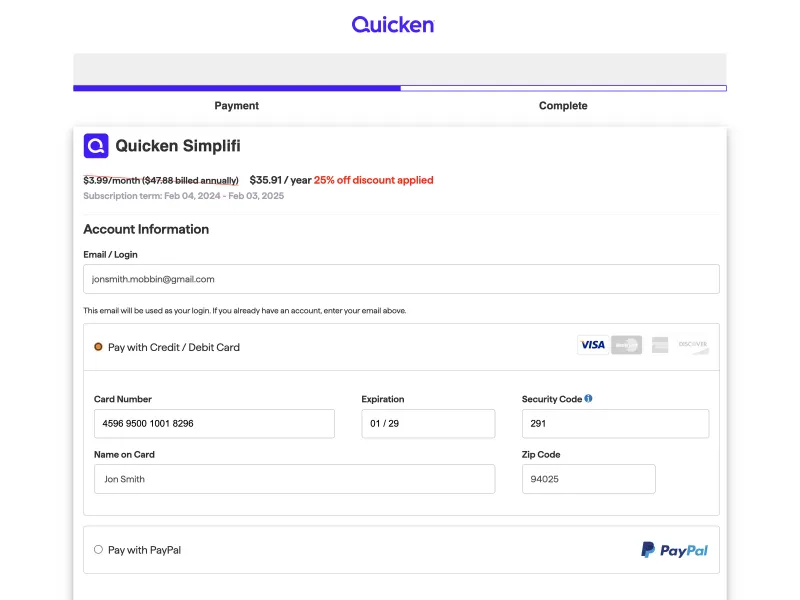Click the PayPal logo
The width and height of the screenshot is (800, 600).
(674, 550)
